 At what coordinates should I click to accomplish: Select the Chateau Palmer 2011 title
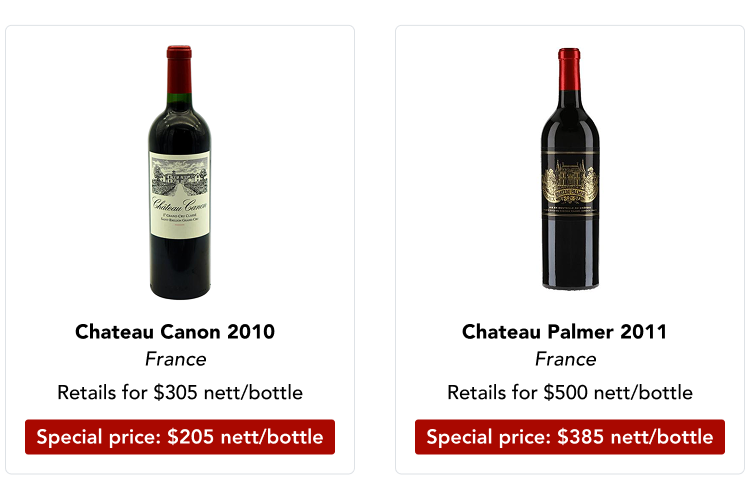point(564,331)
